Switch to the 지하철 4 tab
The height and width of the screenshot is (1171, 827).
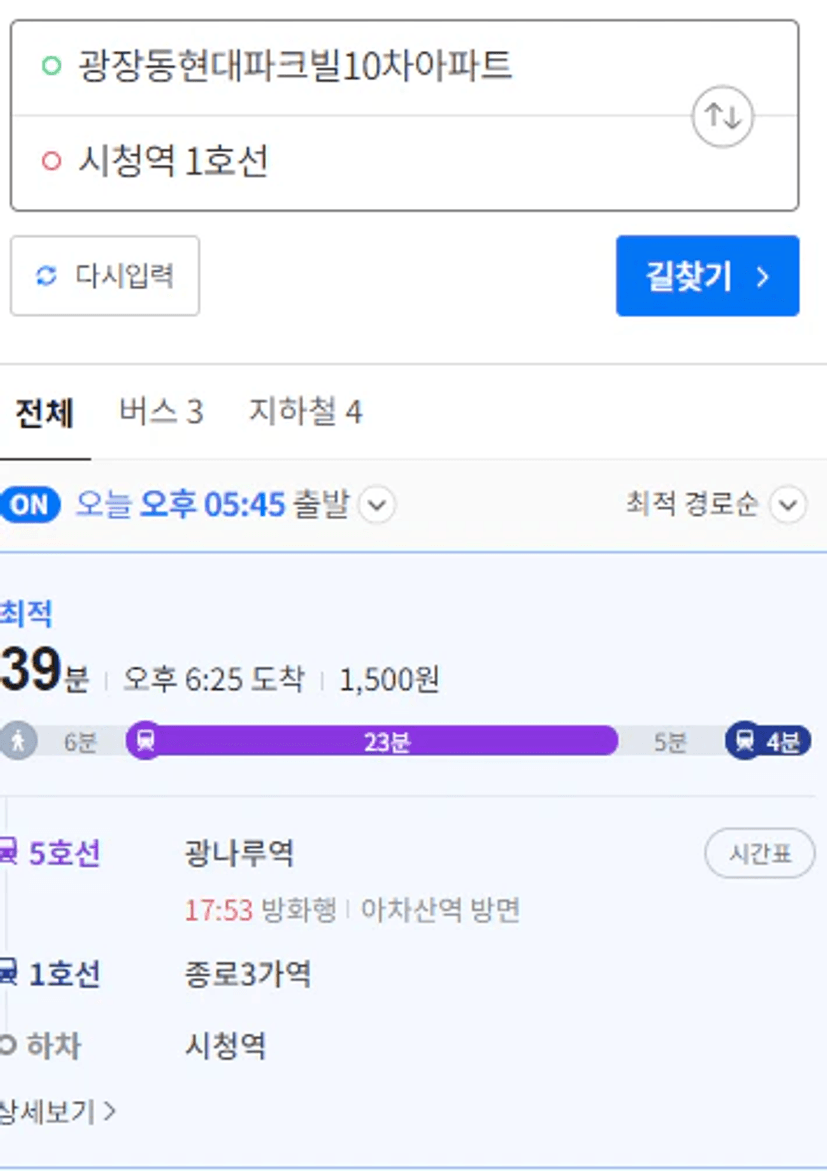(x=306, y=411)
